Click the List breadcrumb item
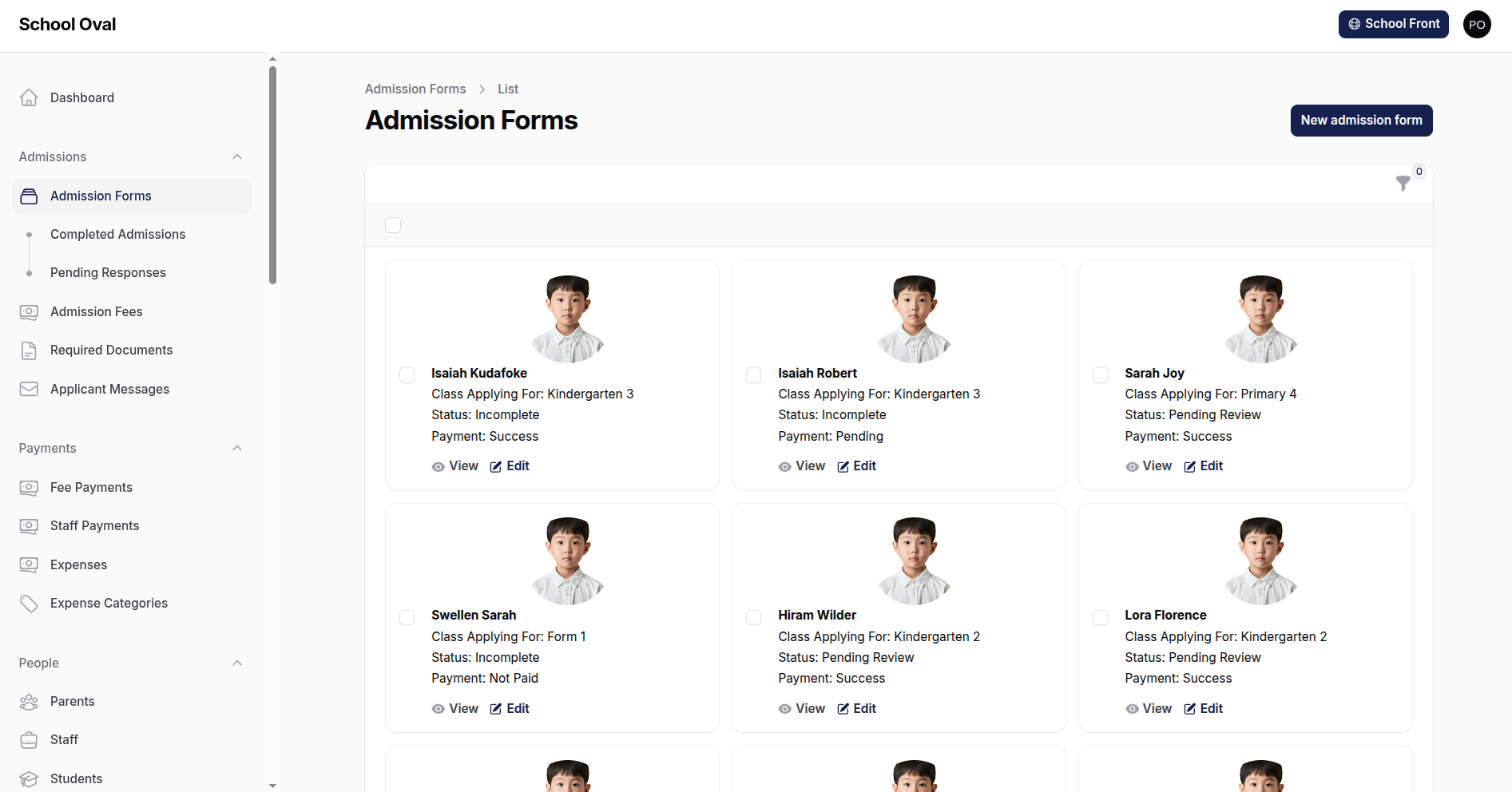Screen dimensions: 1512x792 click(x=508, y=89)
